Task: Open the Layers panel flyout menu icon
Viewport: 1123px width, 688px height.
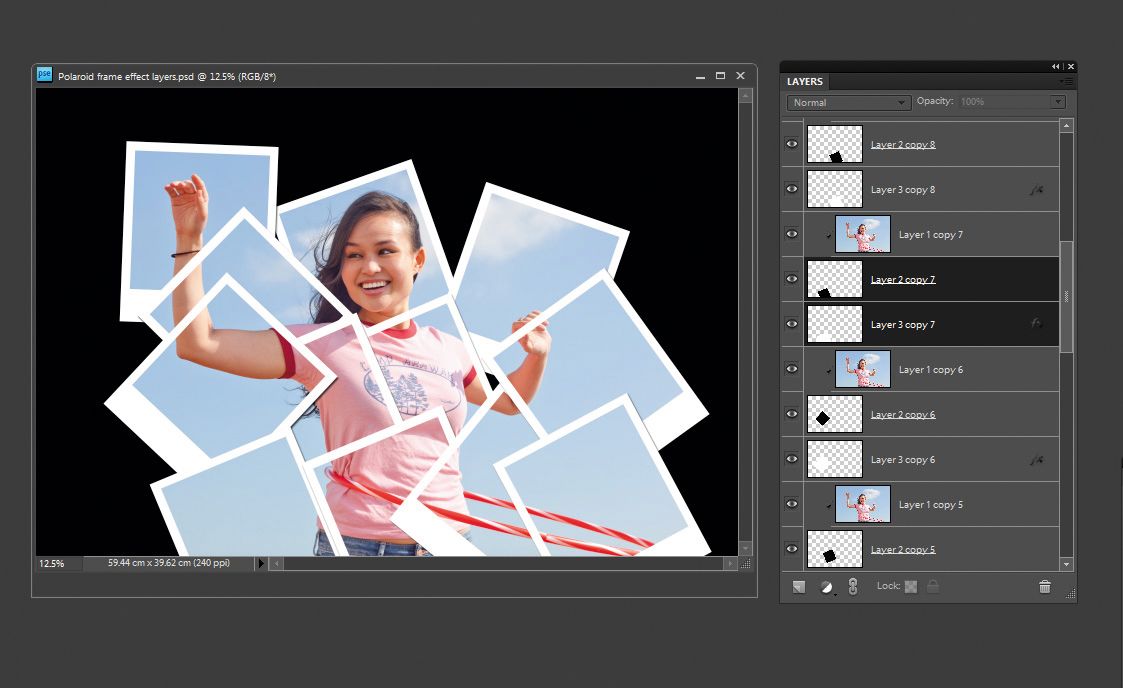Action: click(1067, 81)
